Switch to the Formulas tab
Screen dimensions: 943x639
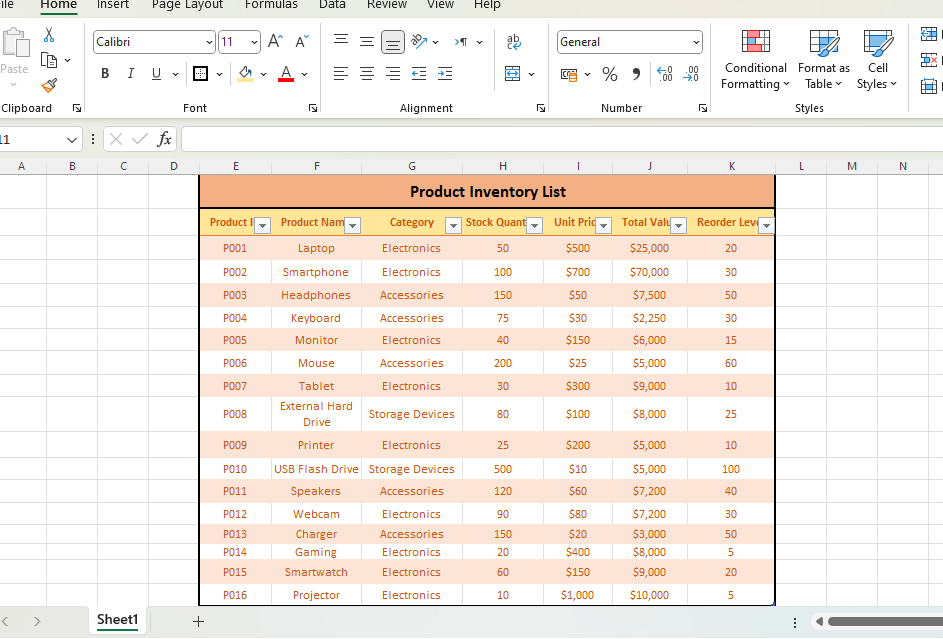tap(271, 5)
